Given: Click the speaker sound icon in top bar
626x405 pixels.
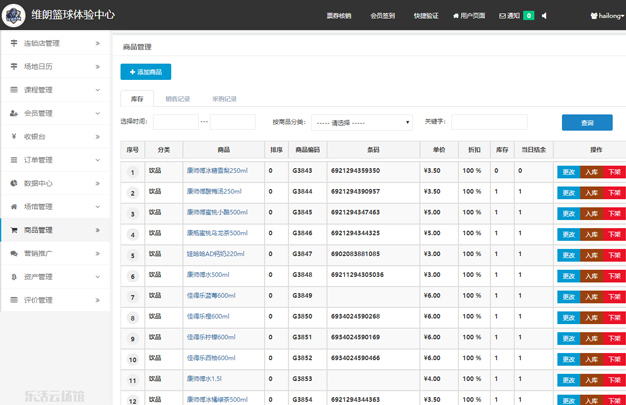Looking at the screenshot, I should tap(544, 16).
